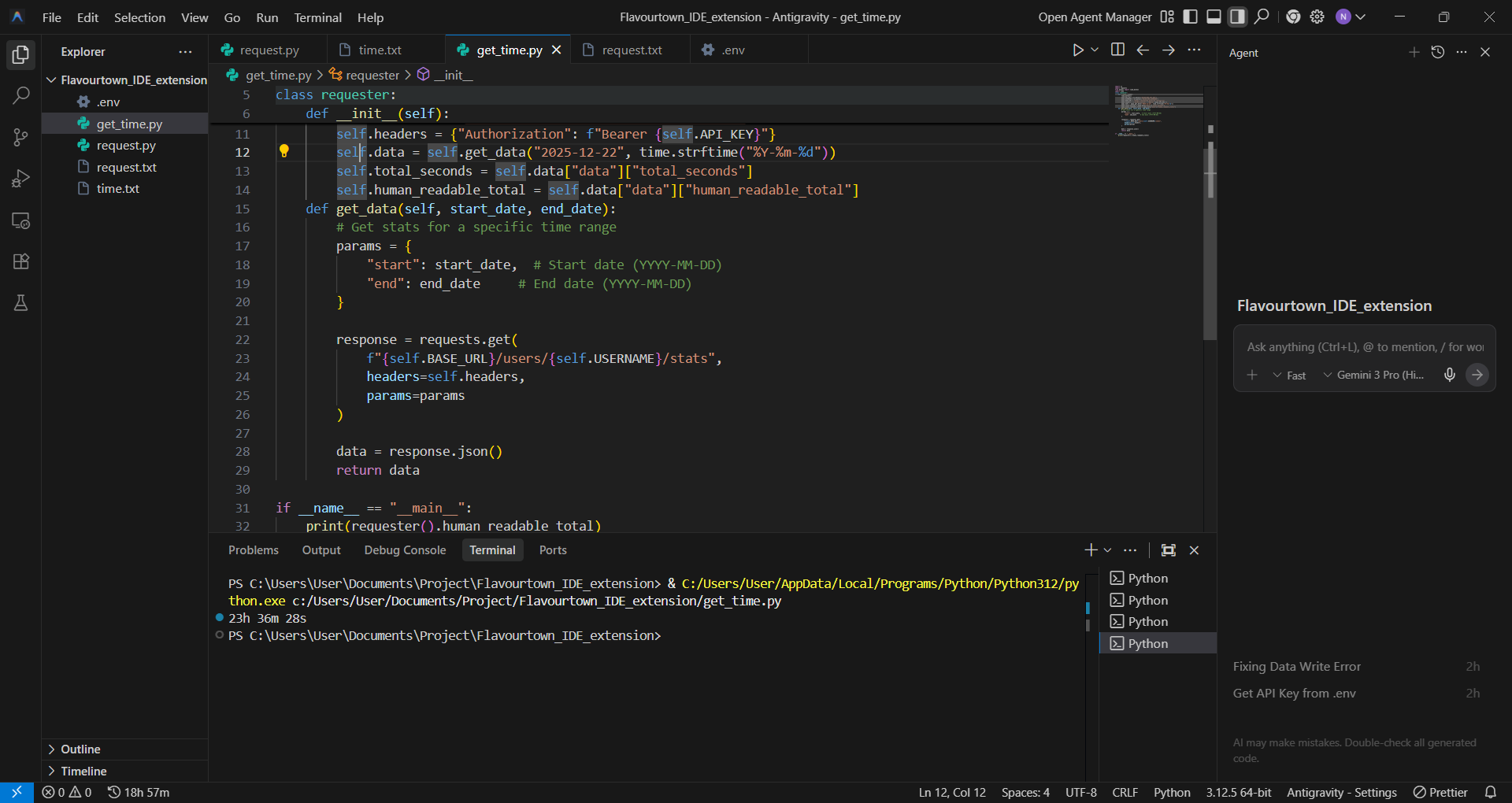The width and height of the screenshot is (1512, 803).
Task: Open the Run and Debug view
Action: (x=21, y=179)
